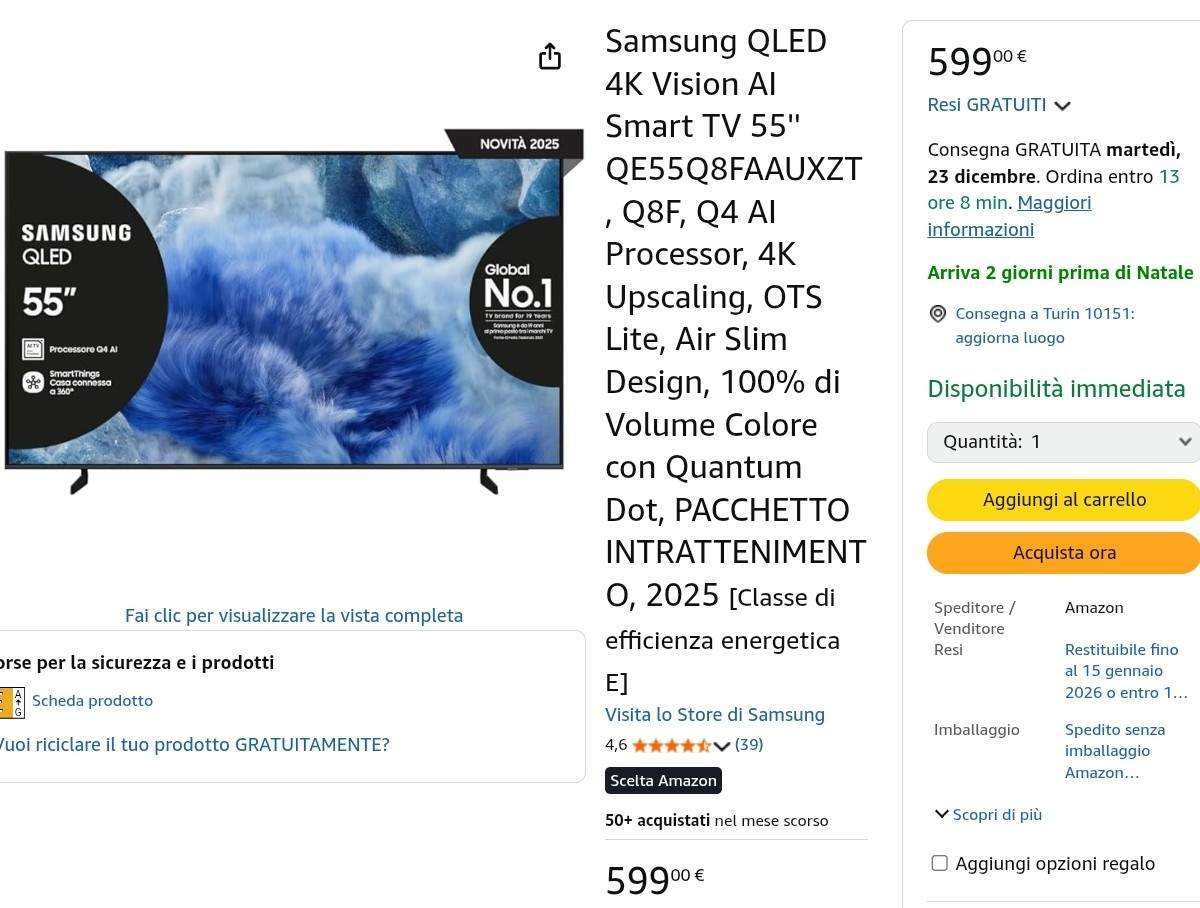The height and width of the screenshot is (908, 1200).
Task: Click the share icon above product image
Action: tap(549, 57)
